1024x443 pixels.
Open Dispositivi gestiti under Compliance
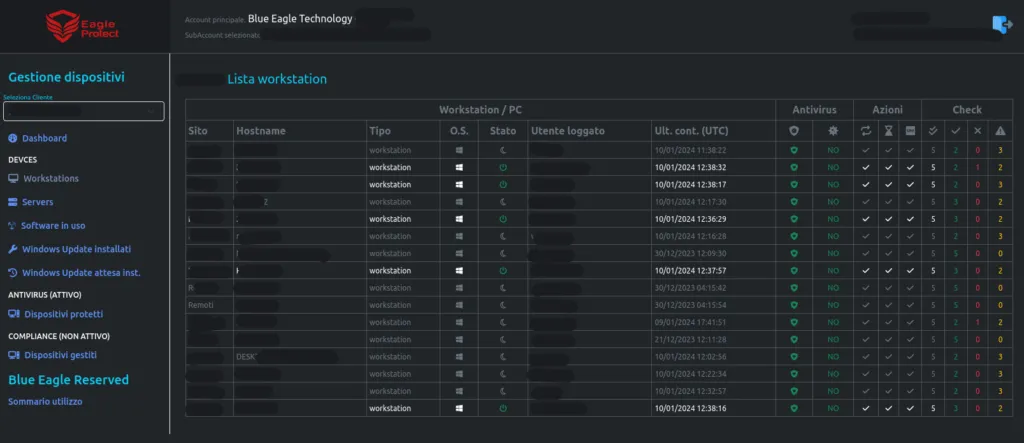click(x=60, y=355)
